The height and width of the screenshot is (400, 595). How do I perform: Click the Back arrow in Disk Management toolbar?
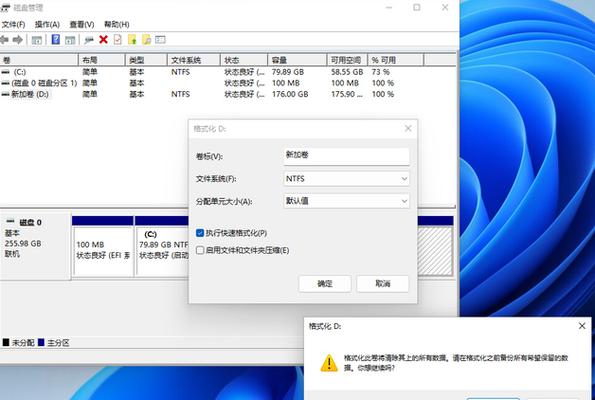tap(4, 39)
